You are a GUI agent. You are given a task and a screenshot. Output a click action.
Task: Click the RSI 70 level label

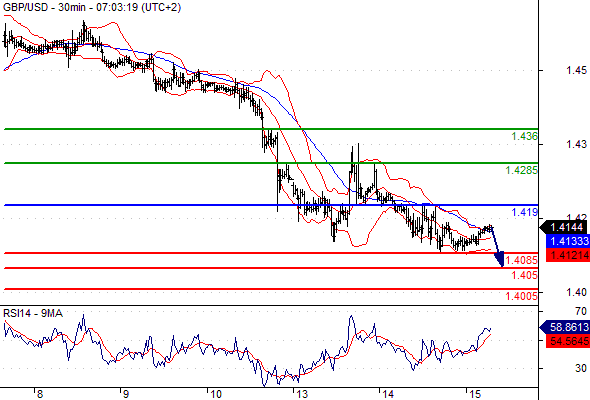pos(581,311)
